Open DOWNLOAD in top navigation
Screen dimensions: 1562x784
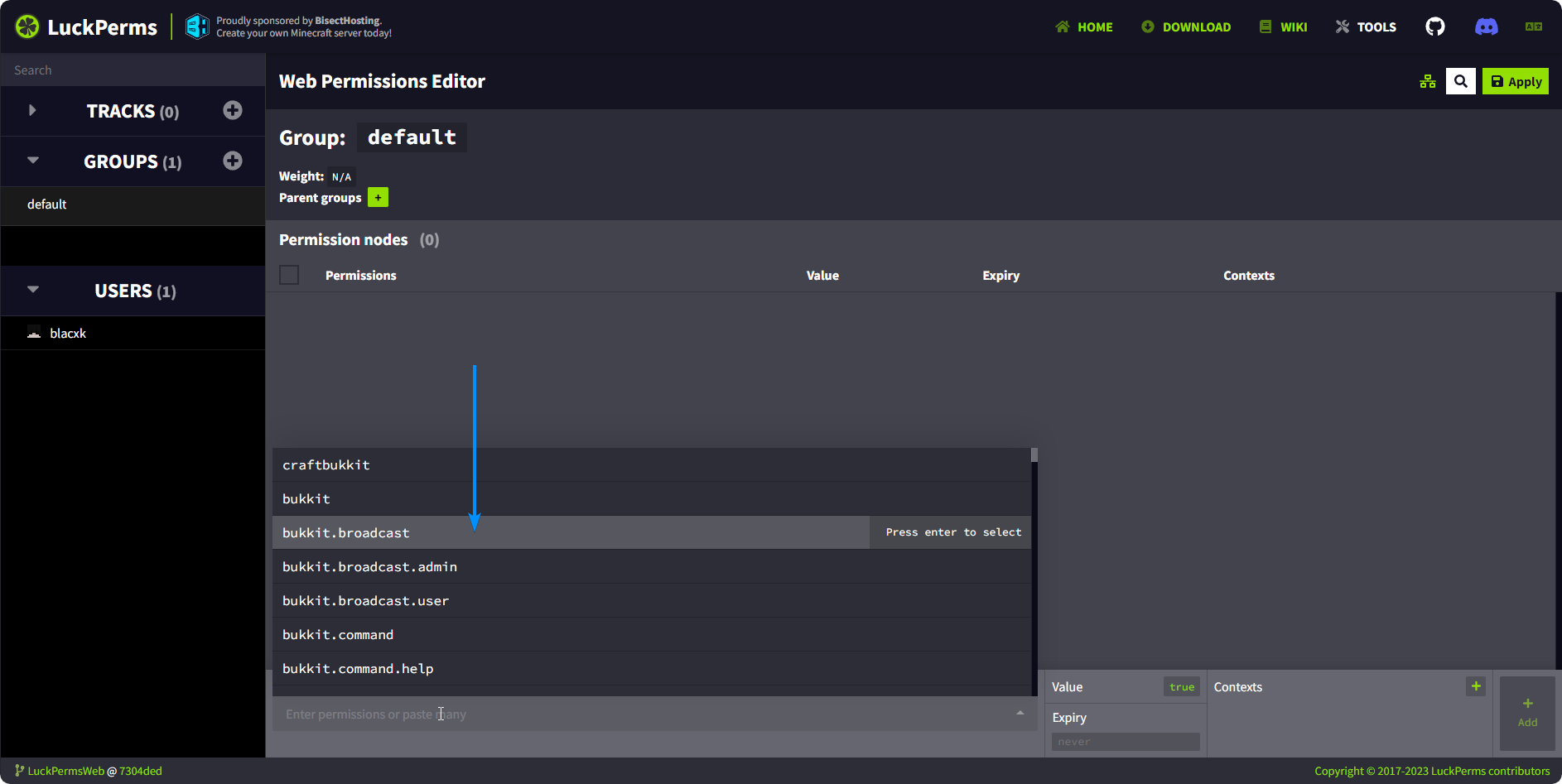pyautogui.click(x=1186, y=27)
